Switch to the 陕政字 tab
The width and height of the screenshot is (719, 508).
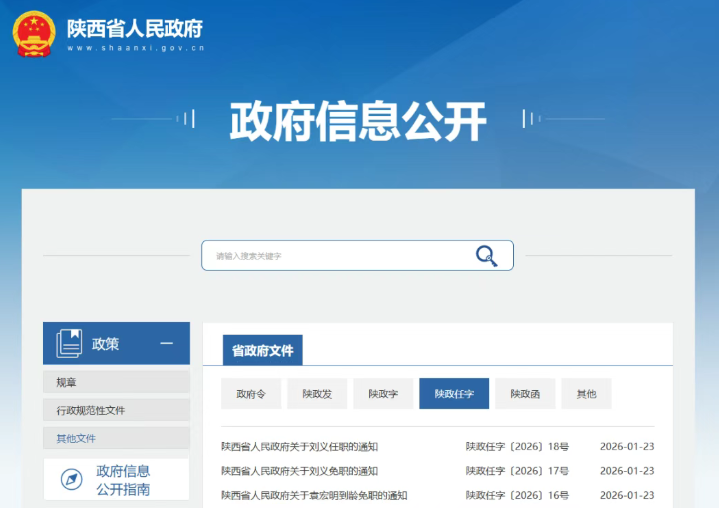[x=383, y=394]
